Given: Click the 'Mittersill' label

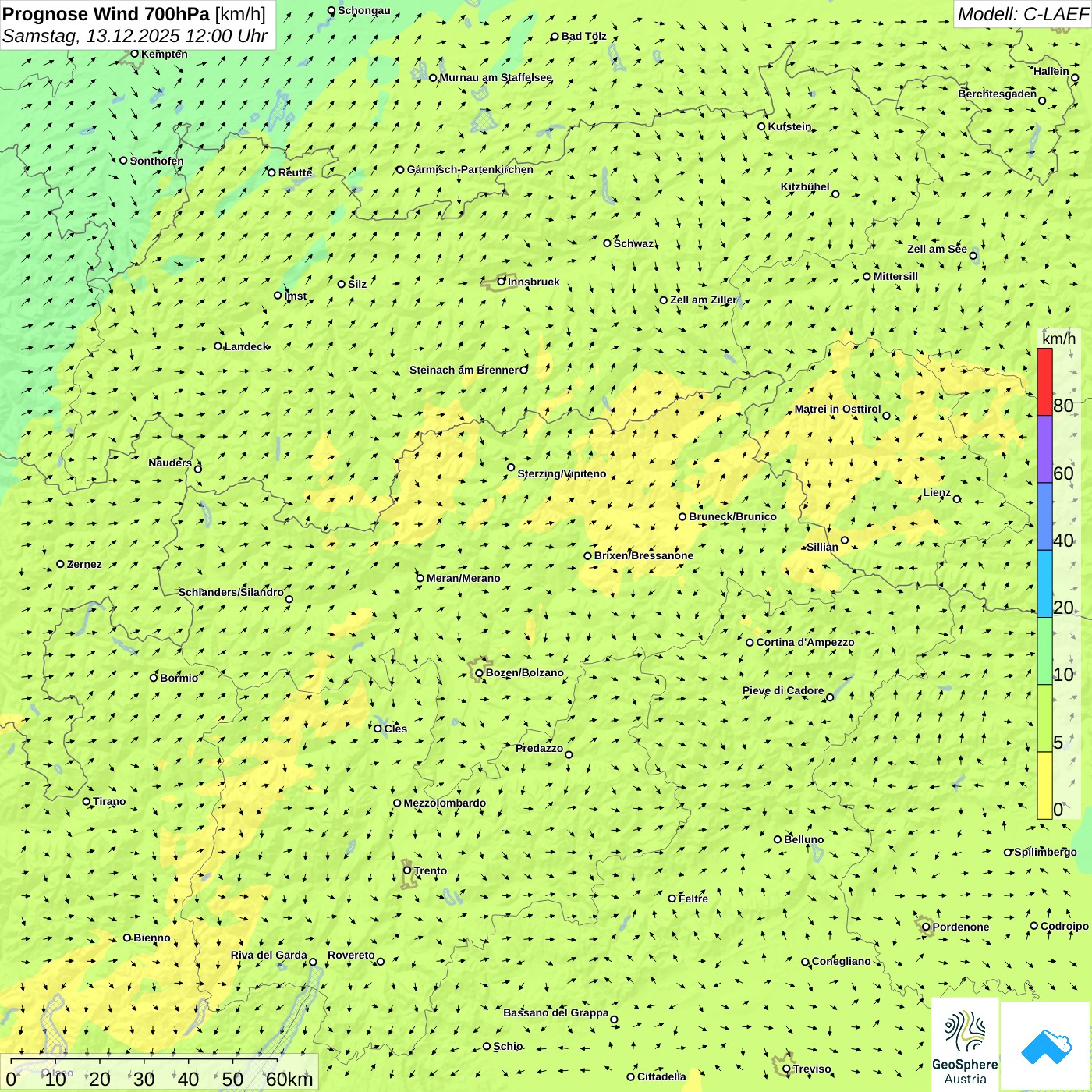Looking at the screenshot, I should [895, 276].
